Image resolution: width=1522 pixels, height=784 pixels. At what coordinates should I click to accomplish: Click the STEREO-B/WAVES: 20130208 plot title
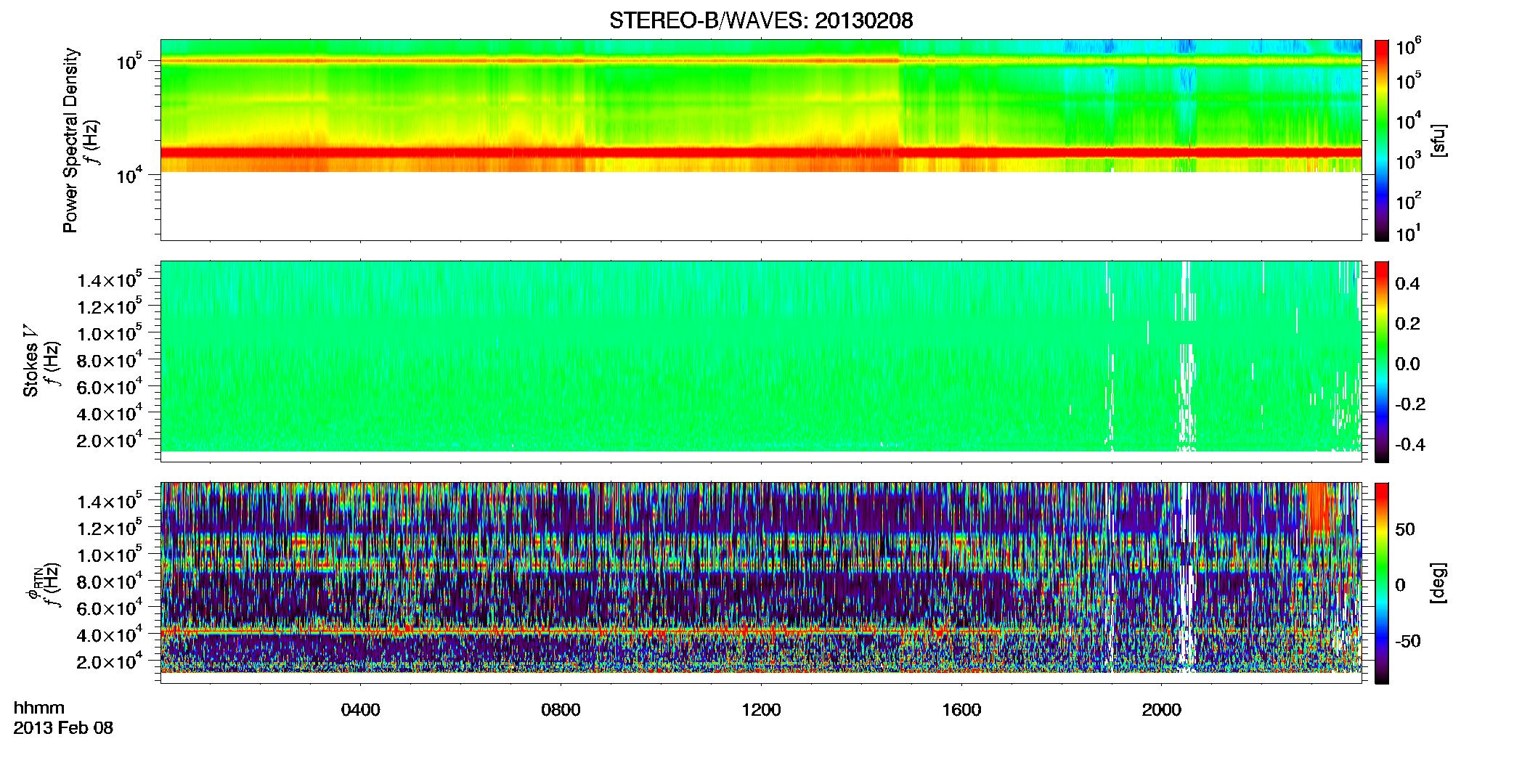coord(761,20)
